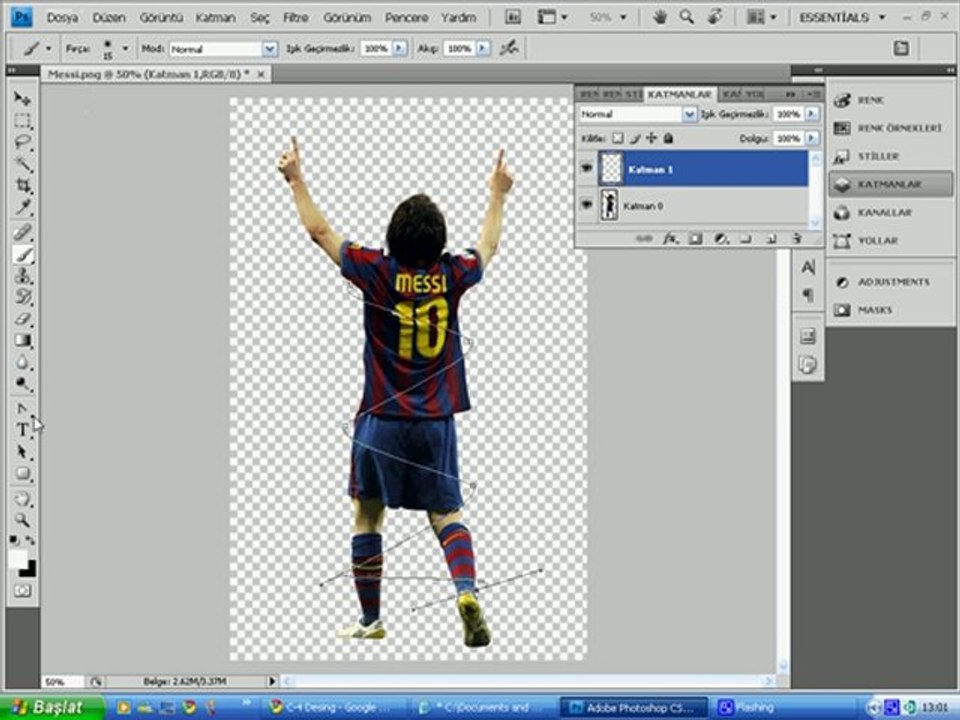
Task: Click the layer style fx icon
Action: tap(671, 239)
